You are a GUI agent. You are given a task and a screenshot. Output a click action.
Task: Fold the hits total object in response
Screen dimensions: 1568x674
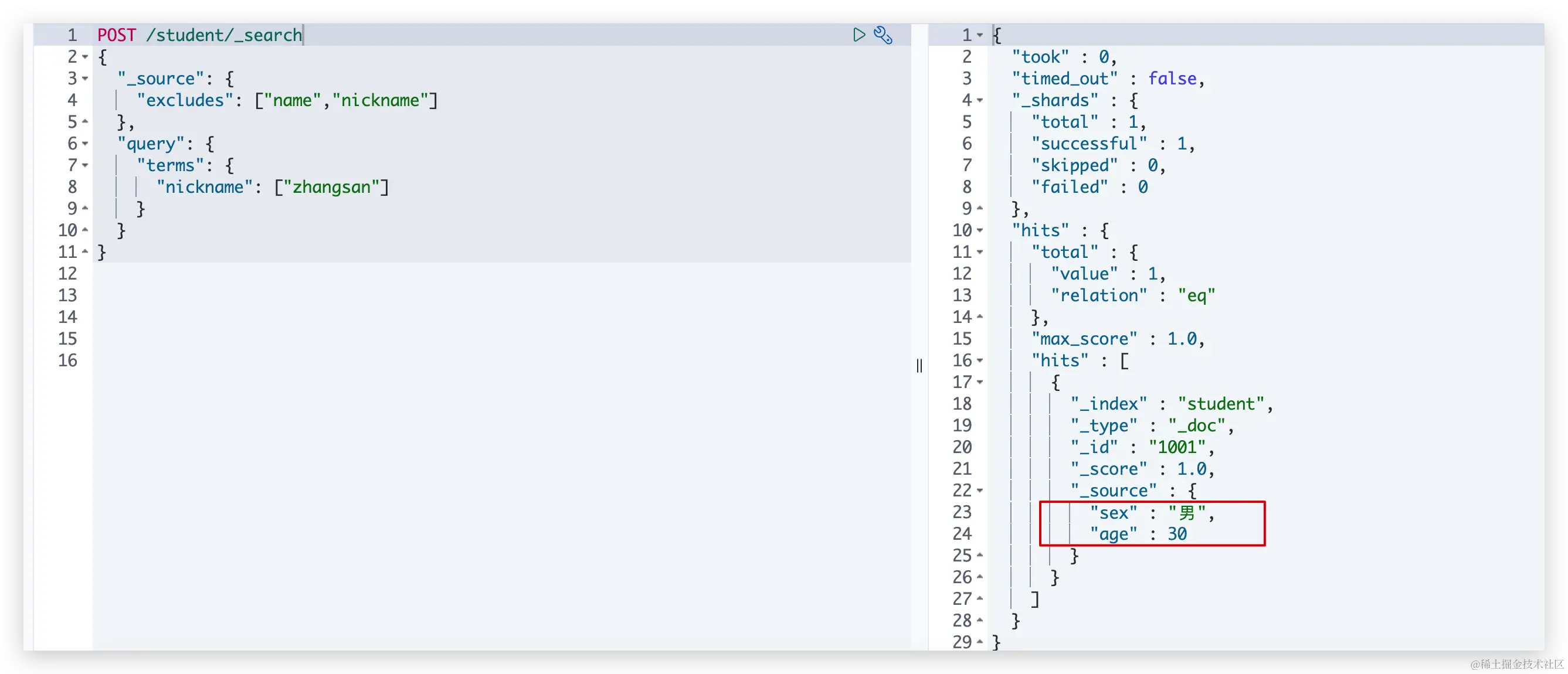point(980,252)
